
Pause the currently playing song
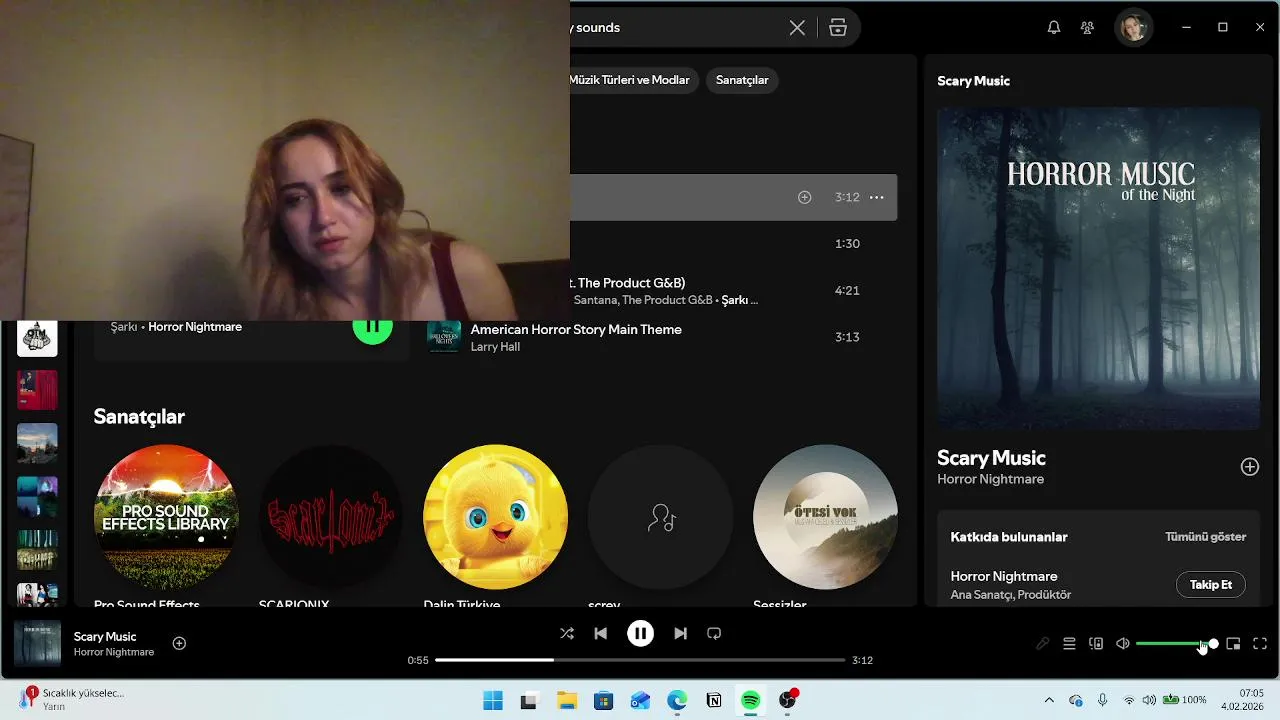pos(640,633)
